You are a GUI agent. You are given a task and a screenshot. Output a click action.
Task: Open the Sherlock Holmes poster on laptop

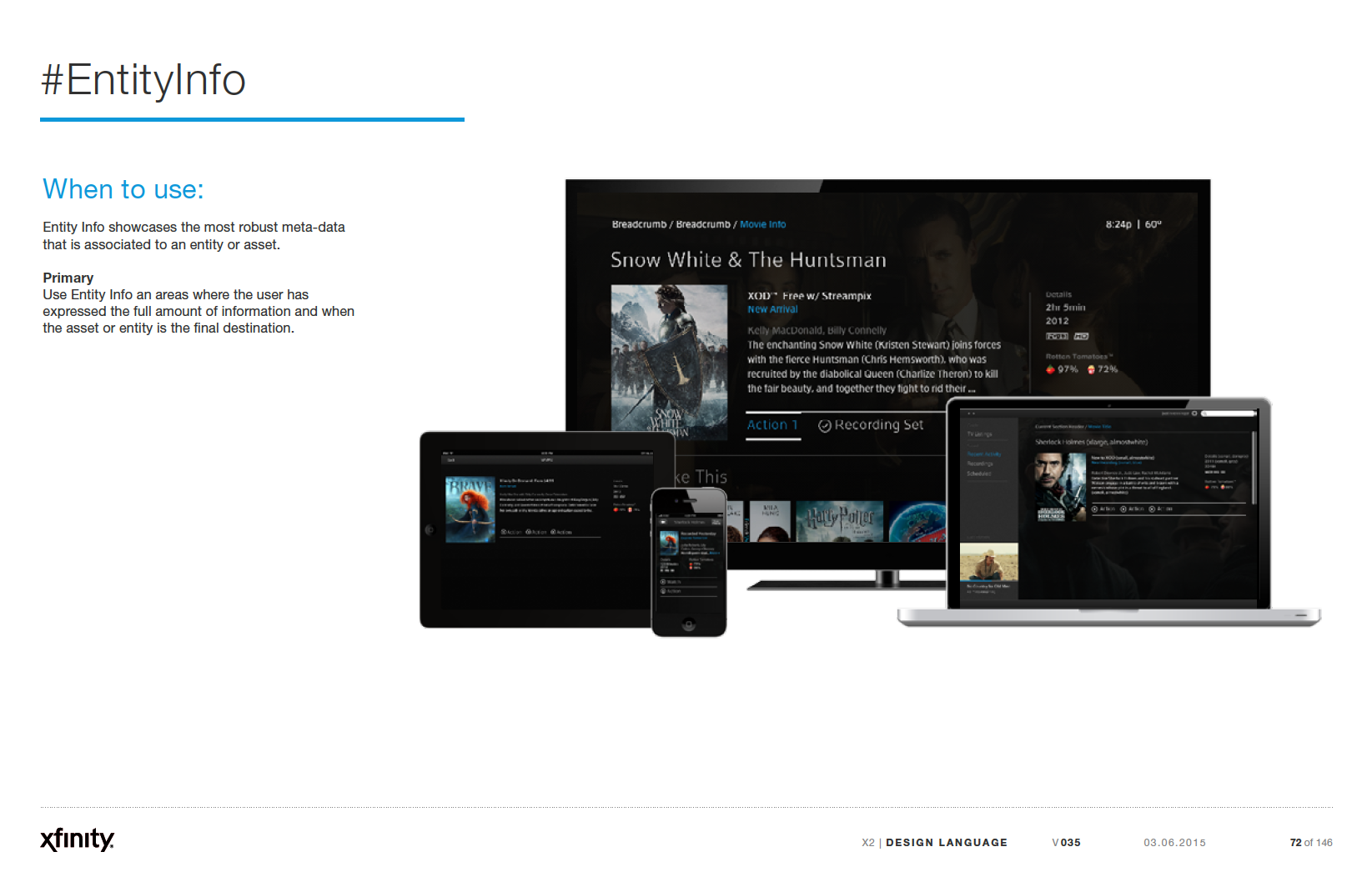[1060, 487]
